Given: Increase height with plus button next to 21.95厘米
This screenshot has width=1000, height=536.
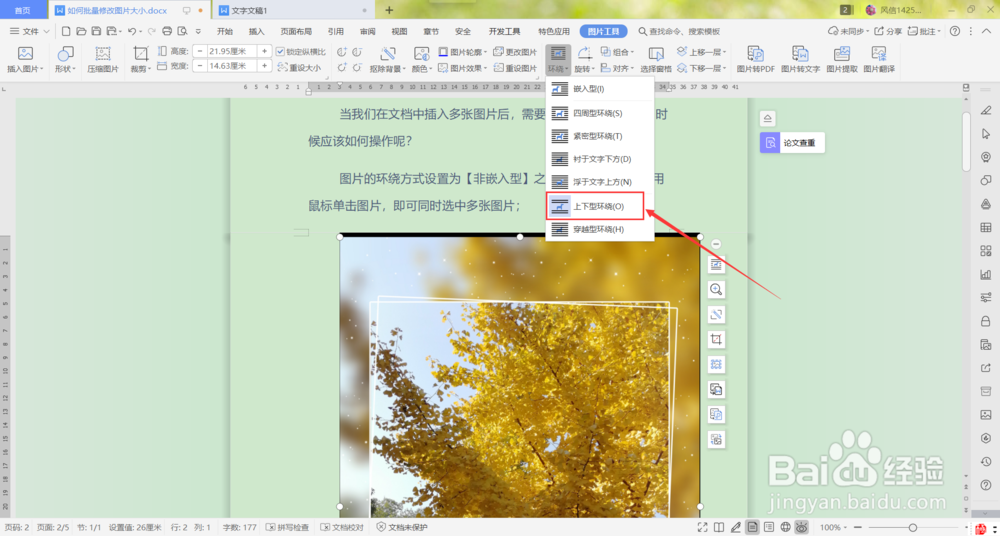Looking at the screenshot, I should 265,51.
